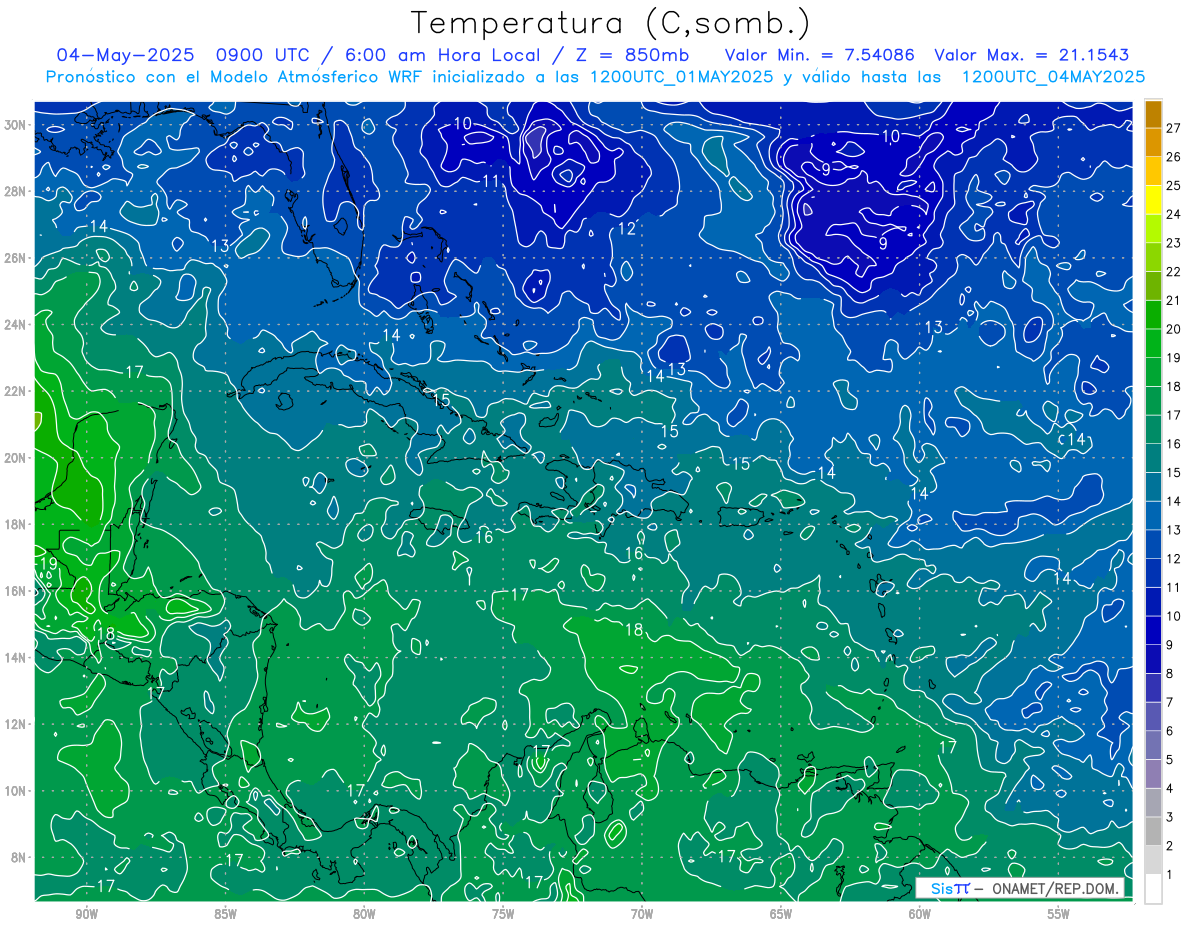Click the color scale label "21"
The image size is (1200, 927).
tap(1174, 300)
